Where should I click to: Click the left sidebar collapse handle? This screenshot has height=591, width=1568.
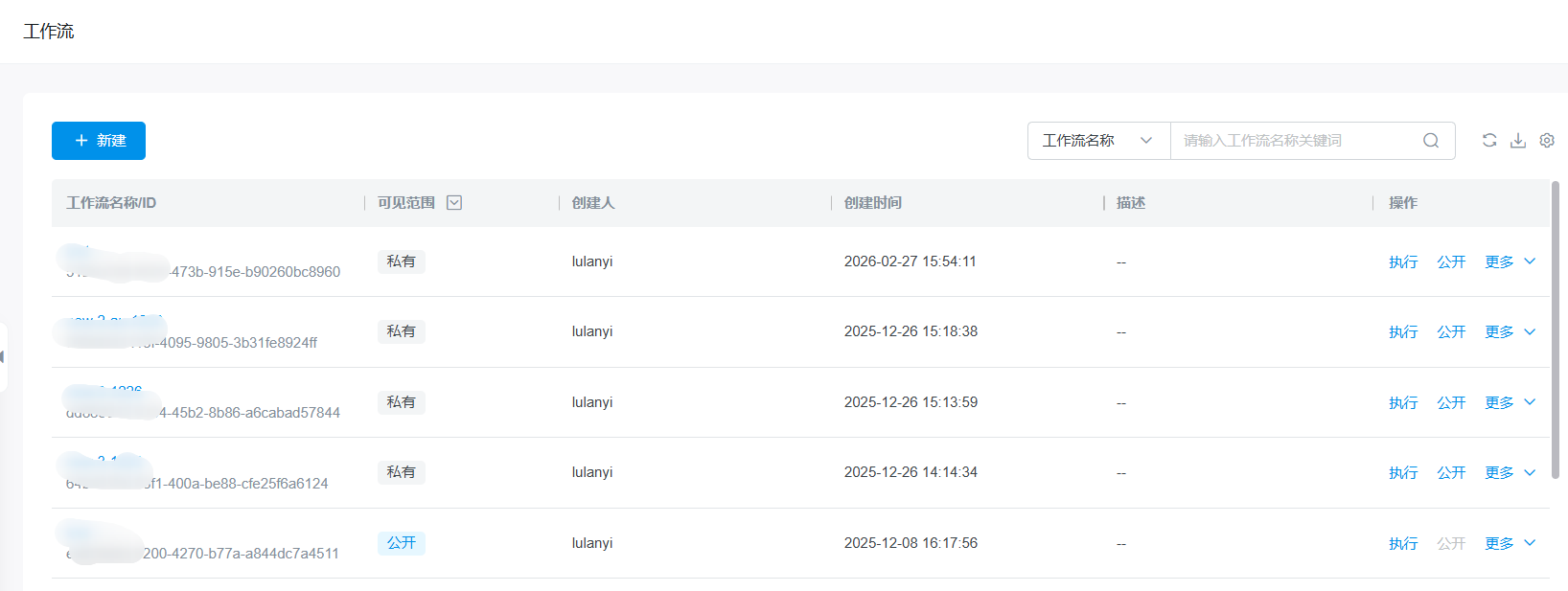3,357
